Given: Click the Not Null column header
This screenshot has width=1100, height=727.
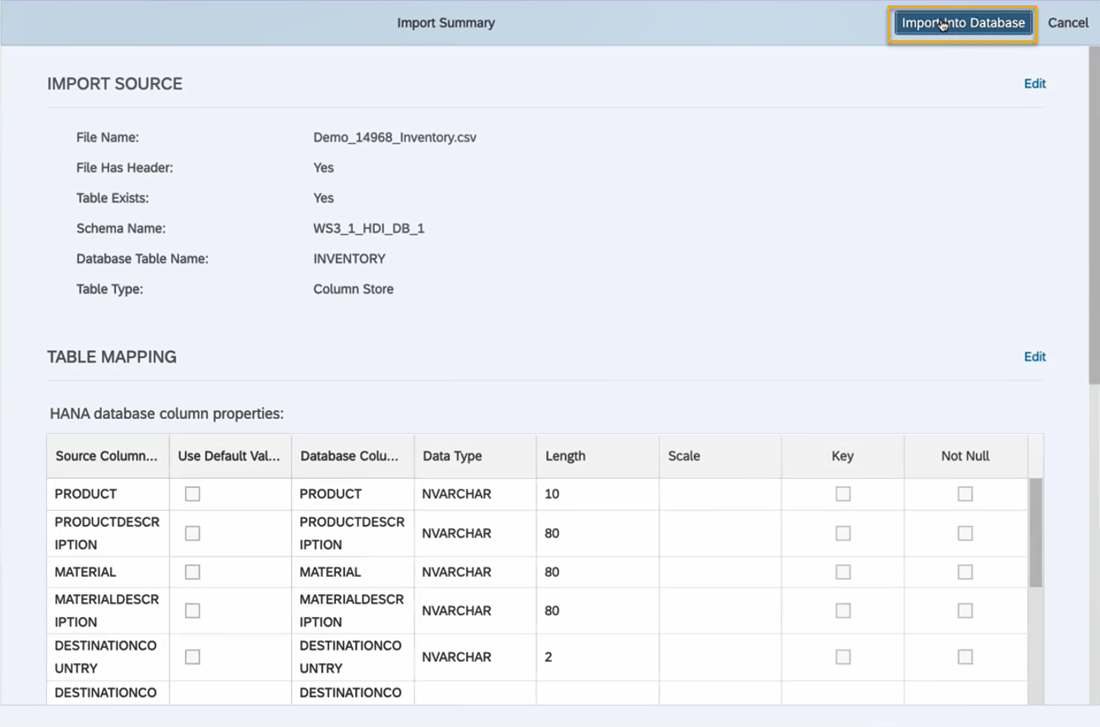Looking at the screenshot, I should [965, 456].
